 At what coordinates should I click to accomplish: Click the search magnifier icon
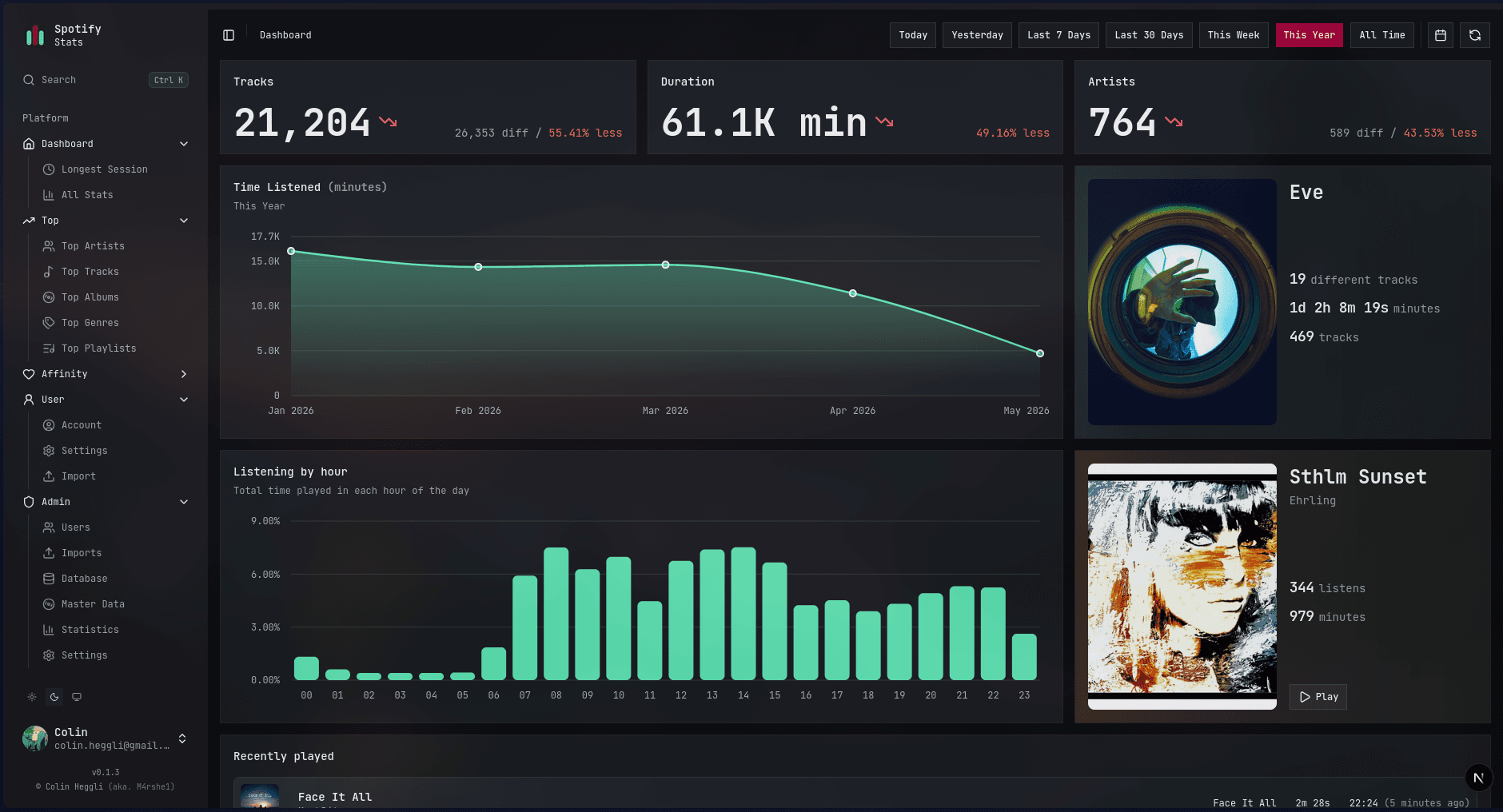point(29,80)
